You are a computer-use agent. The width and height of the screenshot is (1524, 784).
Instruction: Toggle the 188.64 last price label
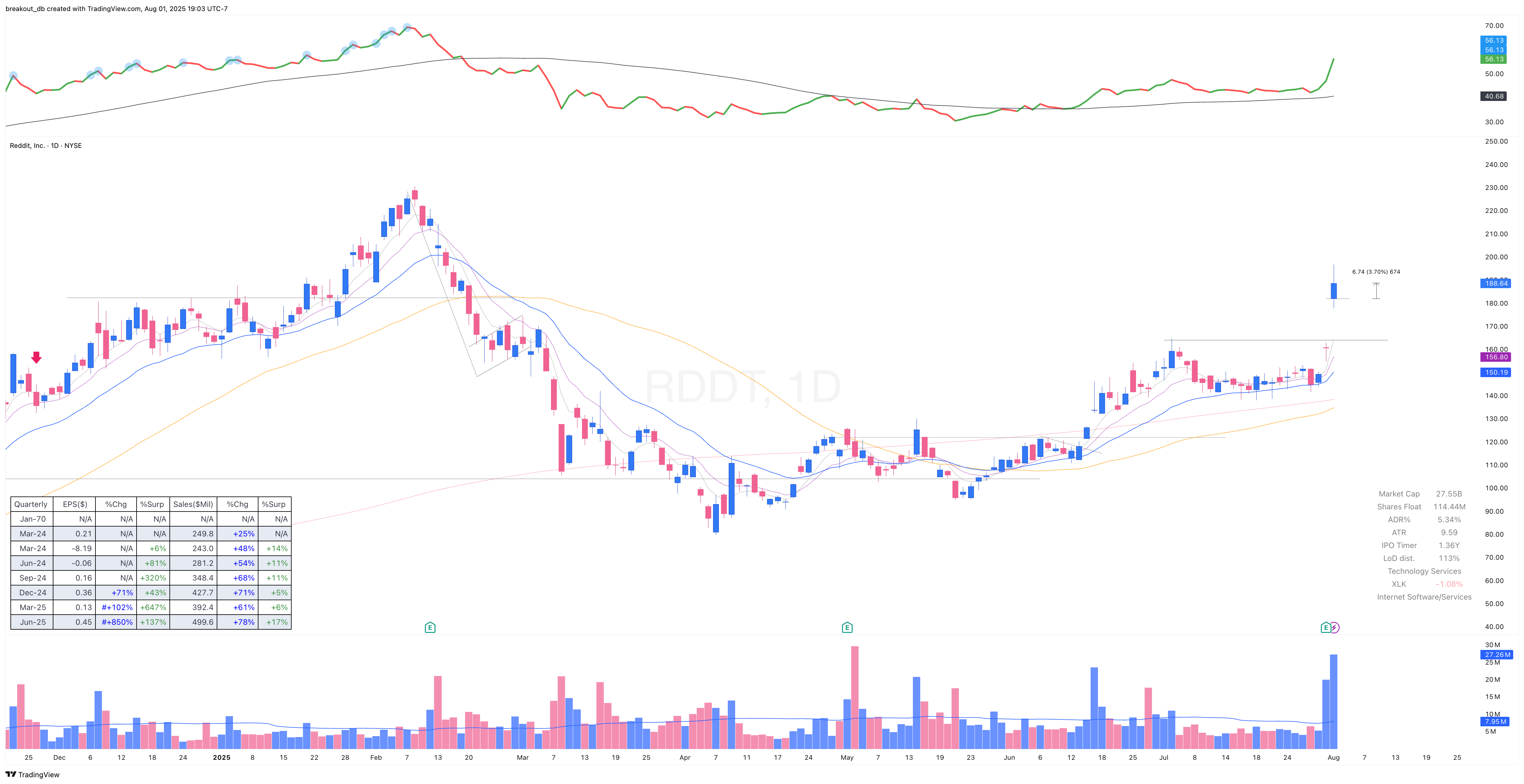tap(1496, 283)
